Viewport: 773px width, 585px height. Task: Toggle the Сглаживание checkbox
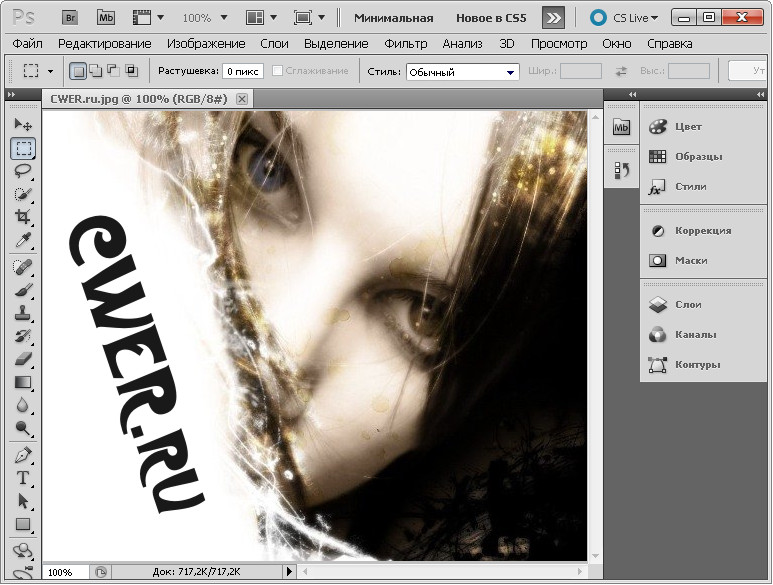(278, 71)
